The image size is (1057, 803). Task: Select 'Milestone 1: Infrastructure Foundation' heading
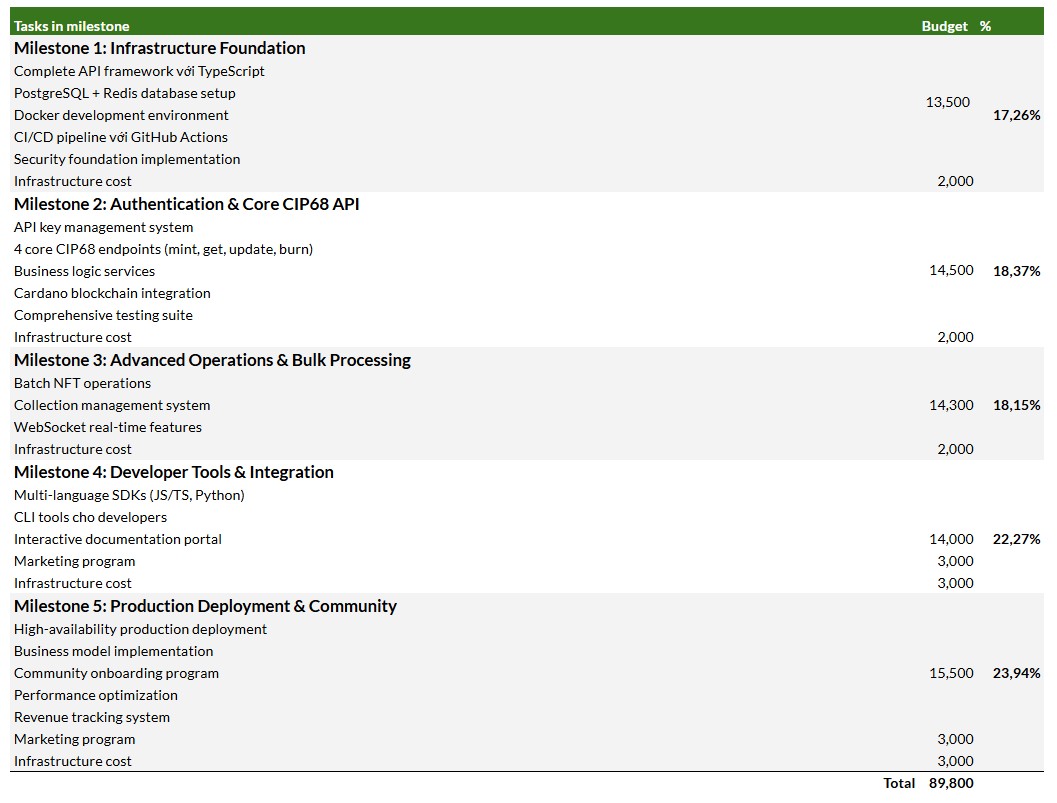pos(160,49)
